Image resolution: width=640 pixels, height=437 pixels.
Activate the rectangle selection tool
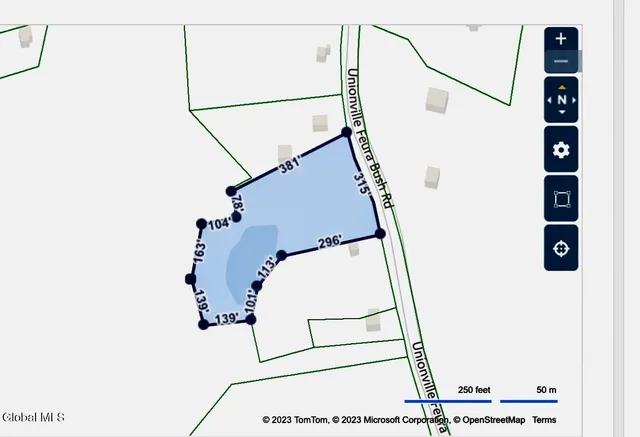coord(561,199)
